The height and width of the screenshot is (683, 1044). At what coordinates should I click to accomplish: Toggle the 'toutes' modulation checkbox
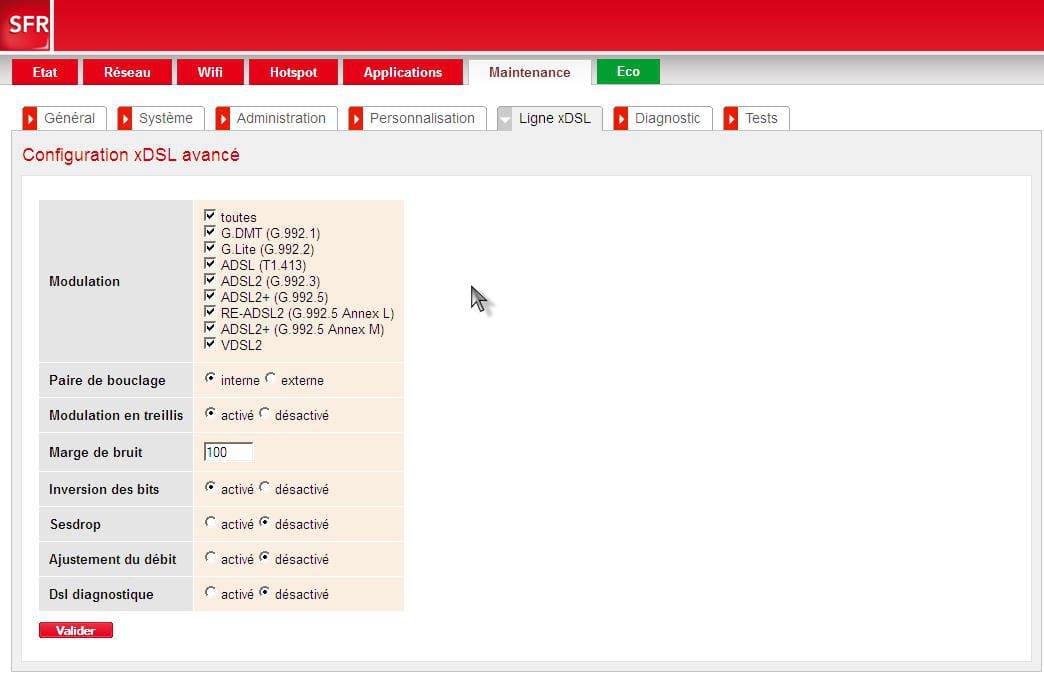pyautogui.click(x=210, y=215)
